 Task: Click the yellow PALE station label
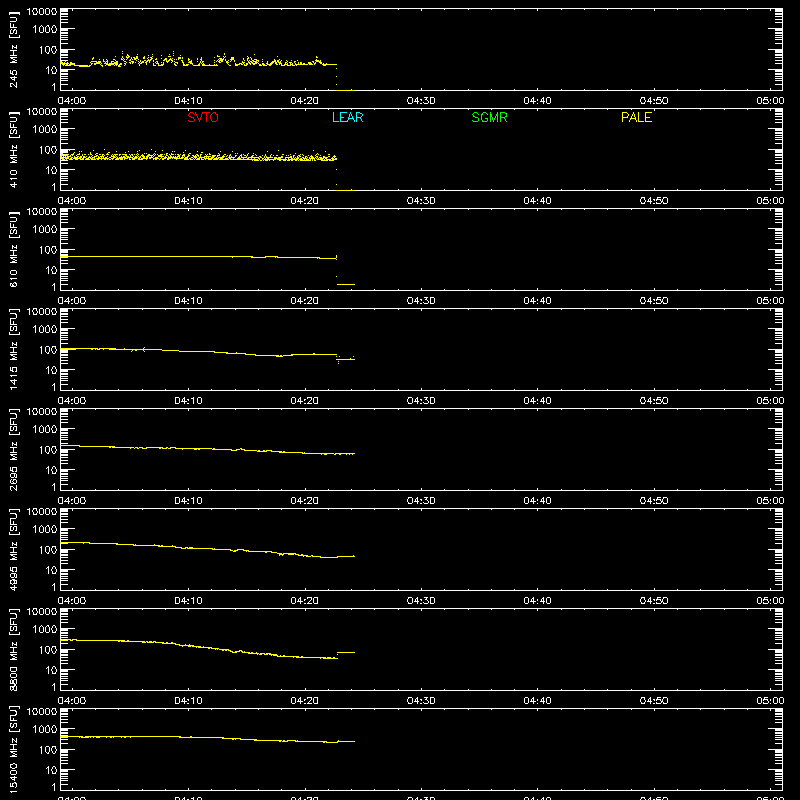pyautogui.click(x=636, y=117)
